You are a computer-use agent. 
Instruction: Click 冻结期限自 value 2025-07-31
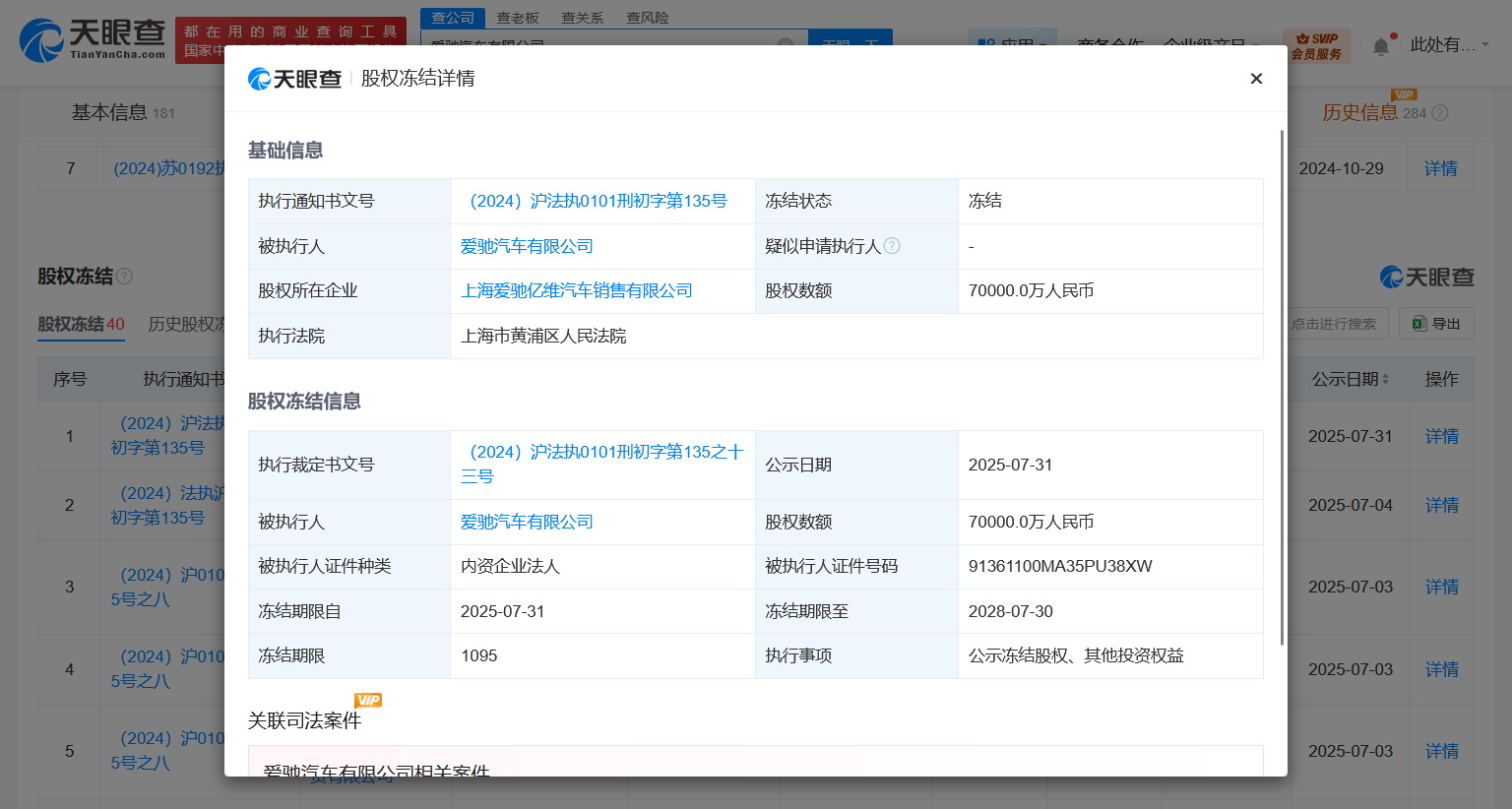click(x=503, y=611)
